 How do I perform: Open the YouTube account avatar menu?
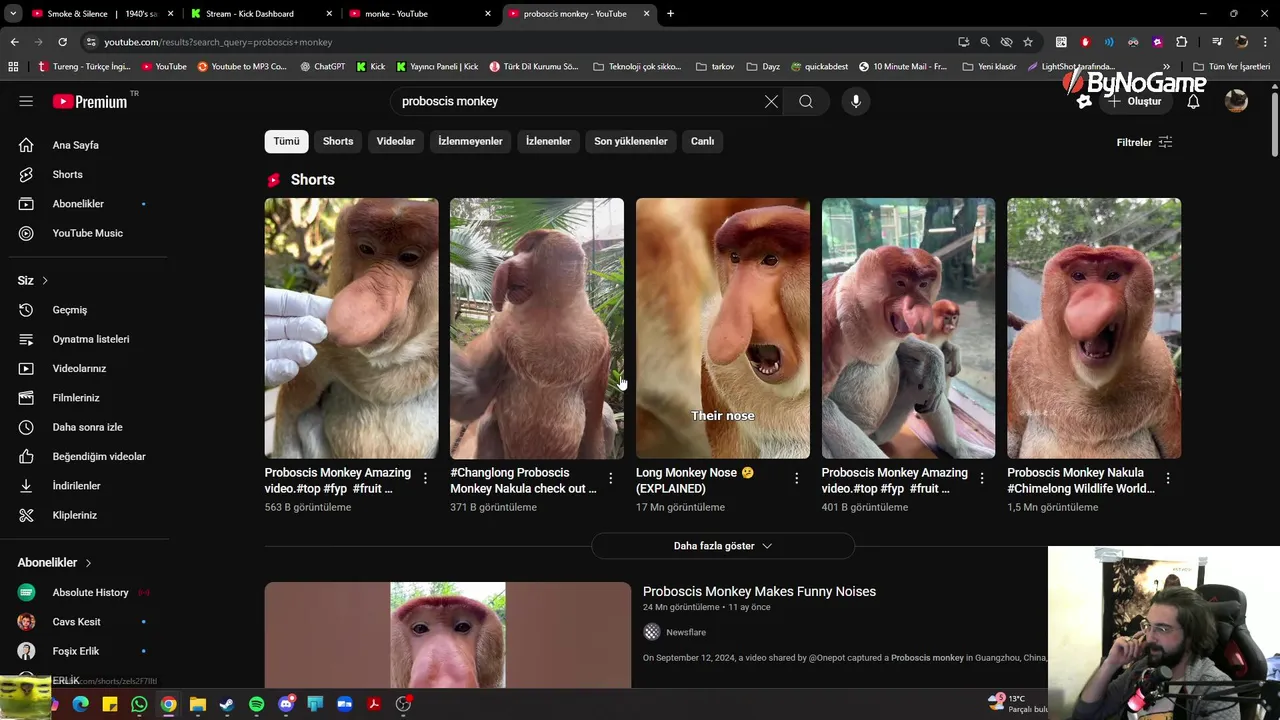(x=1237, y=101)
